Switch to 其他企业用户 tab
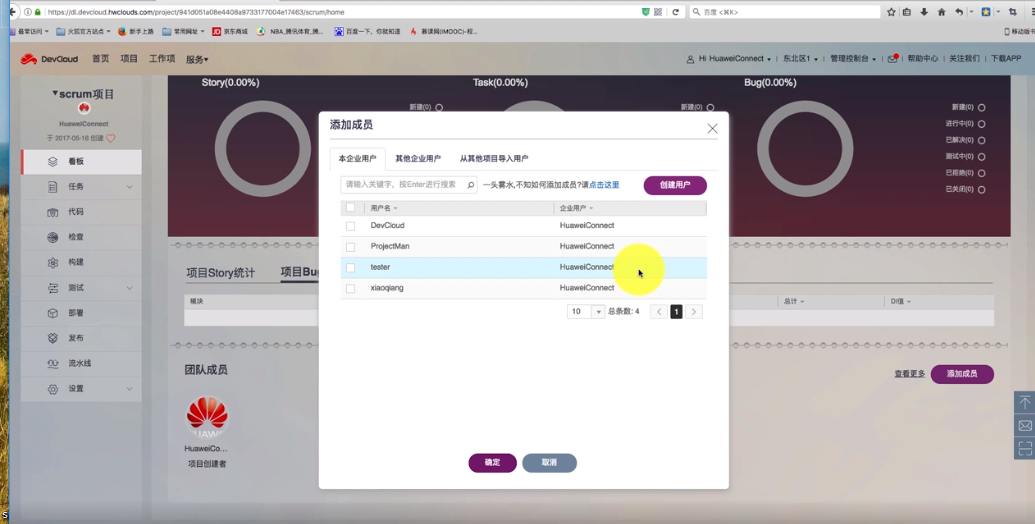 pos(418,159)
